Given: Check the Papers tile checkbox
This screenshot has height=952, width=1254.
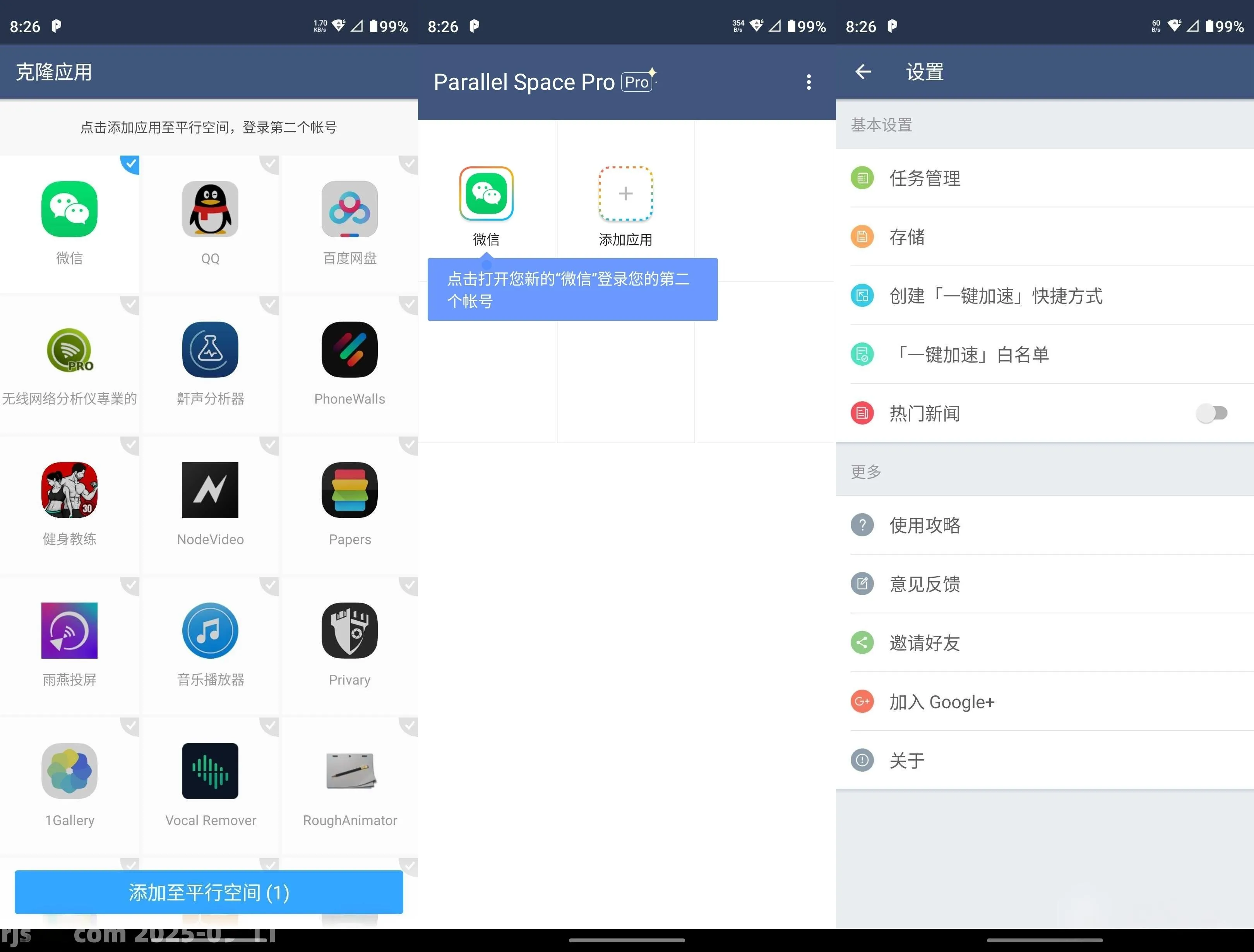Looking at the screenshot, I should [x=409, y=445].
